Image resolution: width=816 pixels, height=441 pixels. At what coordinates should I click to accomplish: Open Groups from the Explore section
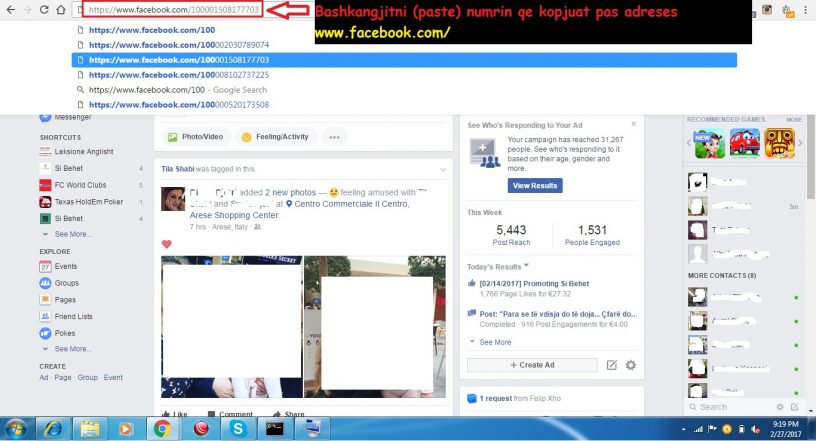[67, 283]
